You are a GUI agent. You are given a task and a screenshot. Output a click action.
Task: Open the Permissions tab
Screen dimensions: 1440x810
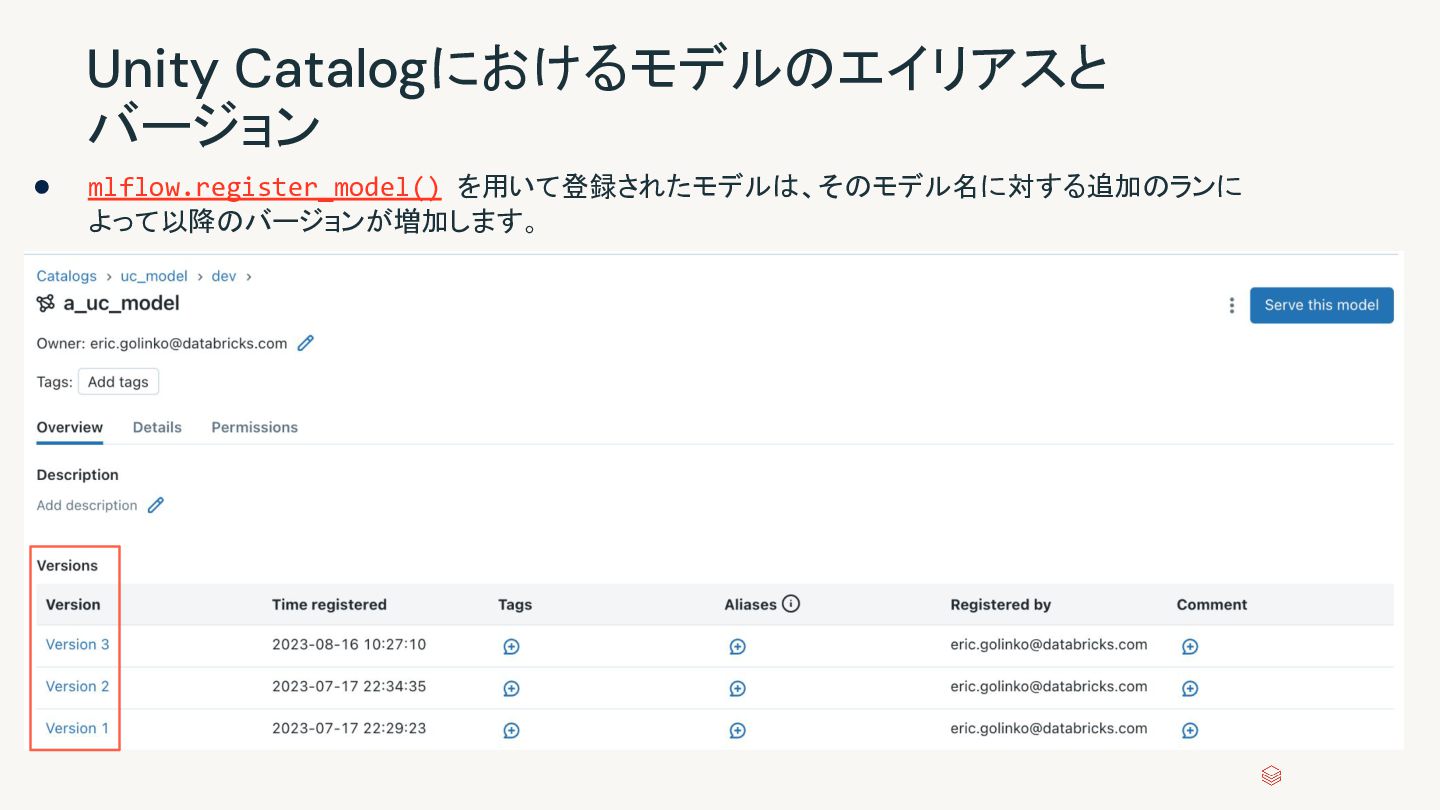point(254,427)
